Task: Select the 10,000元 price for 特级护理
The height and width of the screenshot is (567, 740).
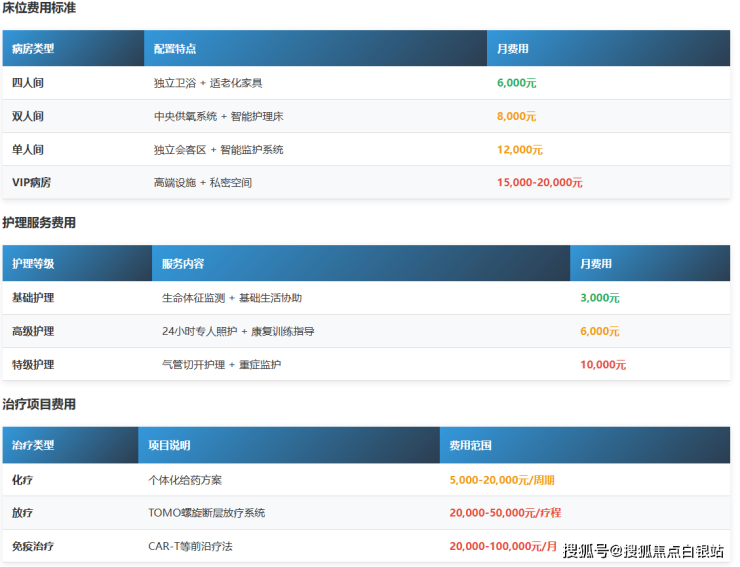Action: (603, 365)
